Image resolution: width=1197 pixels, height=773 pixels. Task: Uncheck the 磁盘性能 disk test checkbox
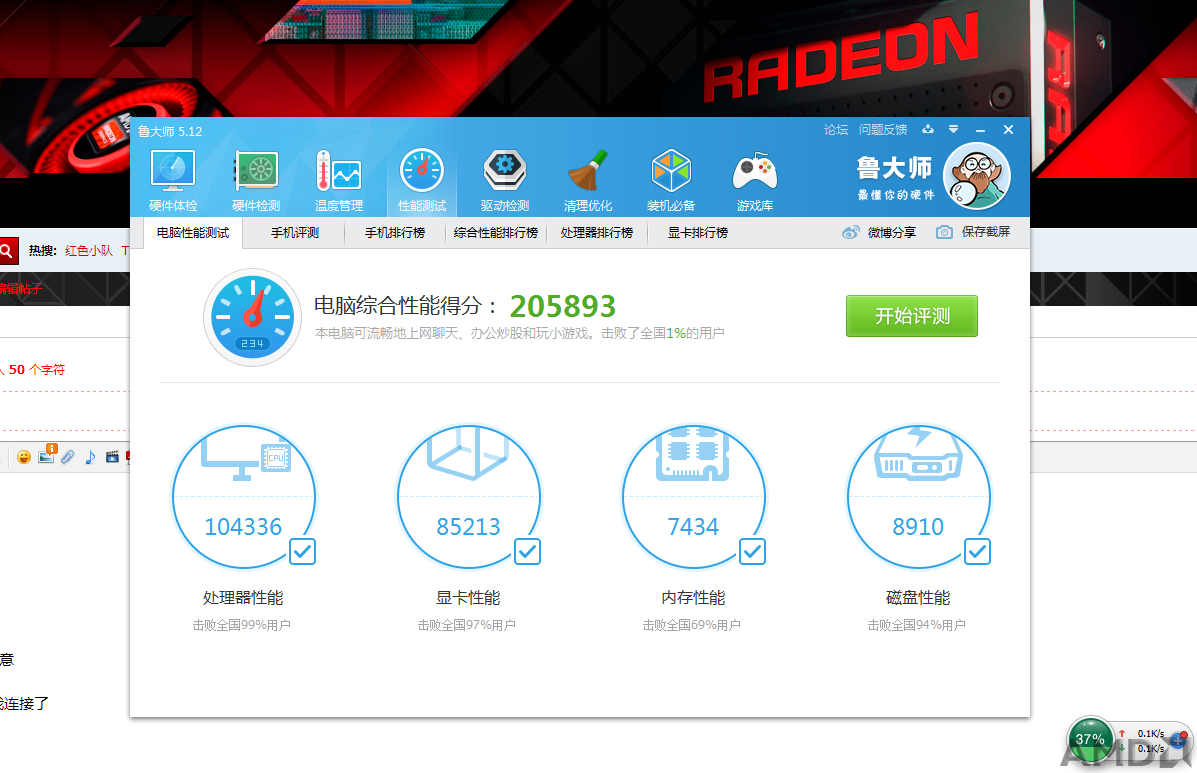click(977, 551)
